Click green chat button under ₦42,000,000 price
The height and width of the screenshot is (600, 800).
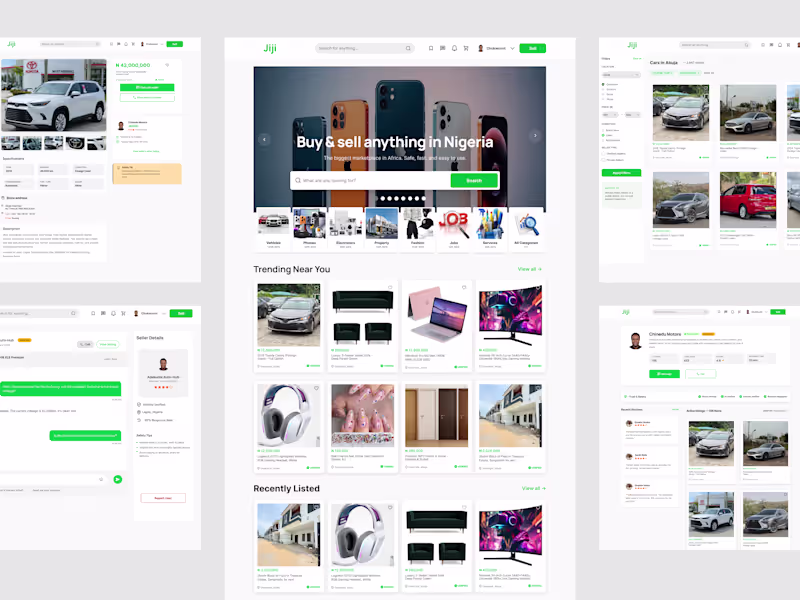[147, 88]
